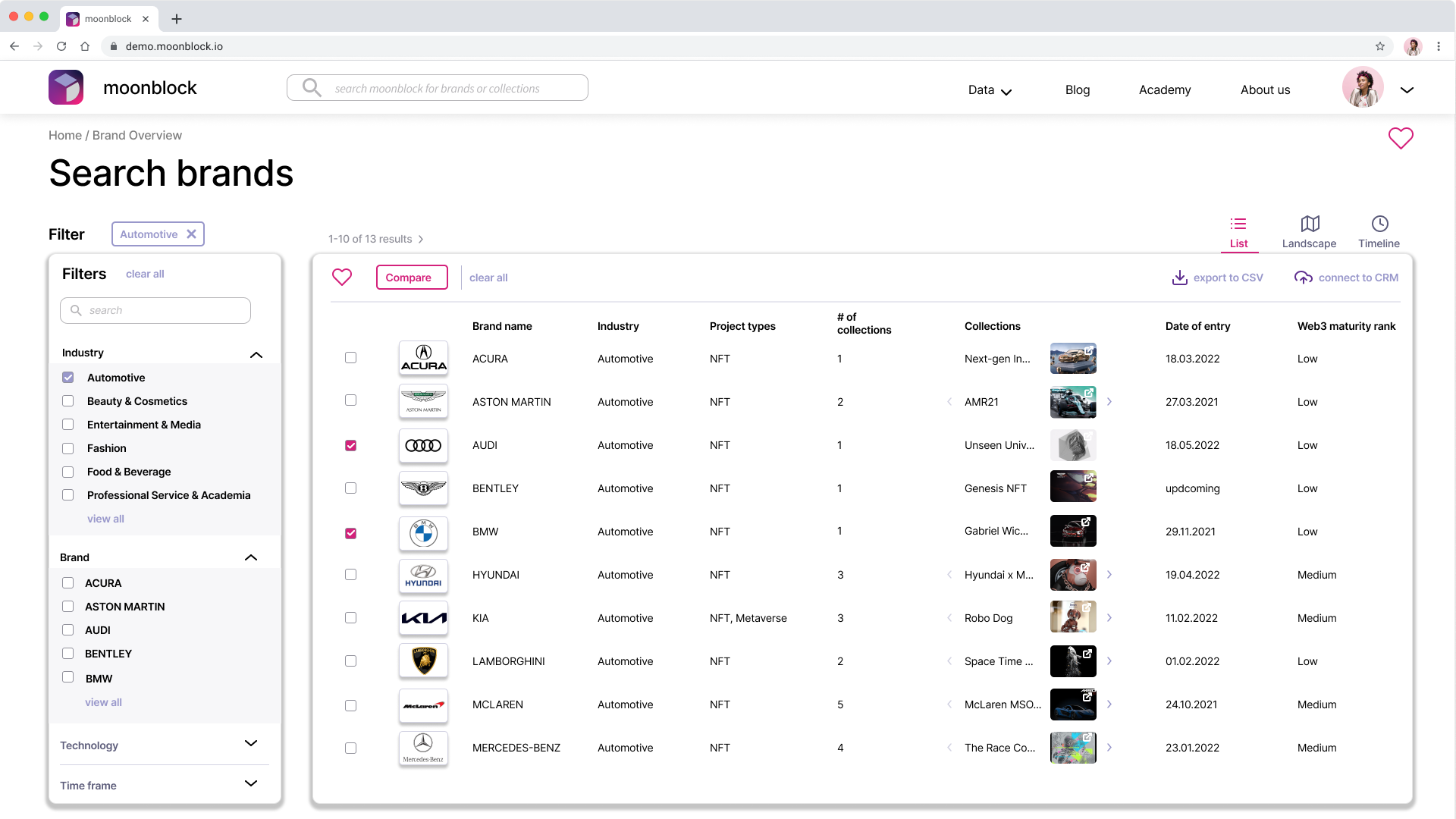
Task: Check the BENTLEY brand filter in sidebar
Action: 68,654
